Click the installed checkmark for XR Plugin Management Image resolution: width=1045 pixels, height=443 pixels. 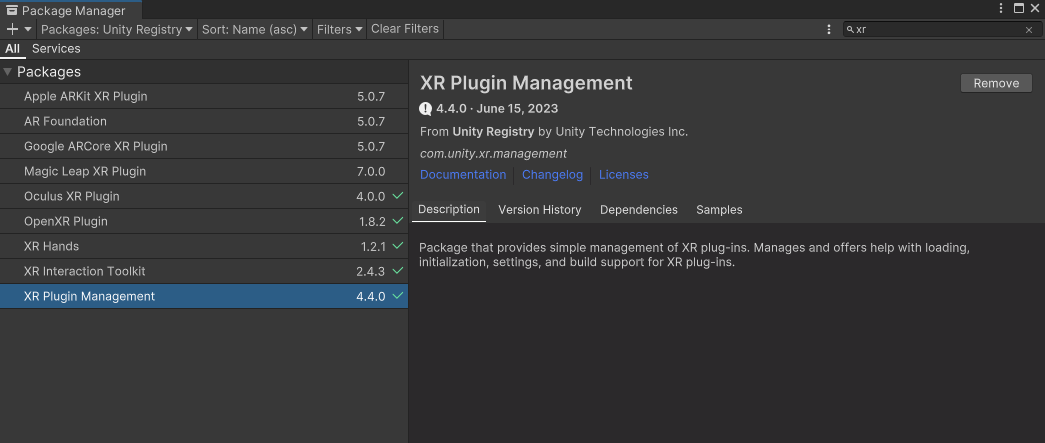398,296
